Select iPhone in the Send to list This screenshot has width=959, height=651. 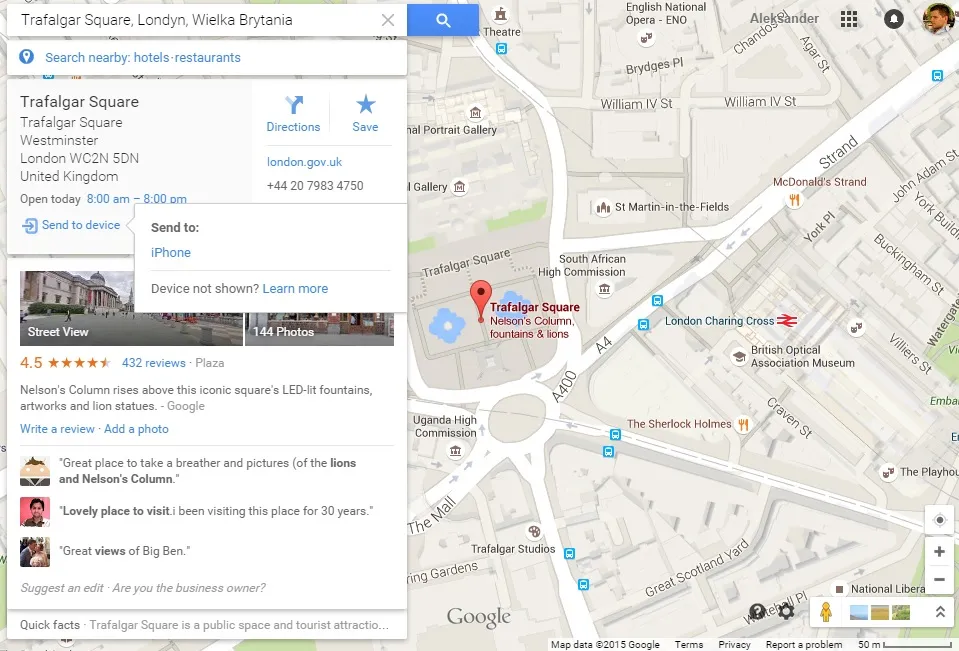click(171, 252)
